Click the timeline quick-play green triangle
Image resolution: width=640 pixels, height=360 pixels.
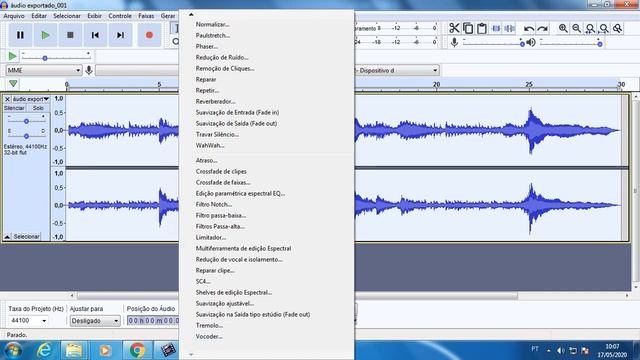click(x=13, y=84)
